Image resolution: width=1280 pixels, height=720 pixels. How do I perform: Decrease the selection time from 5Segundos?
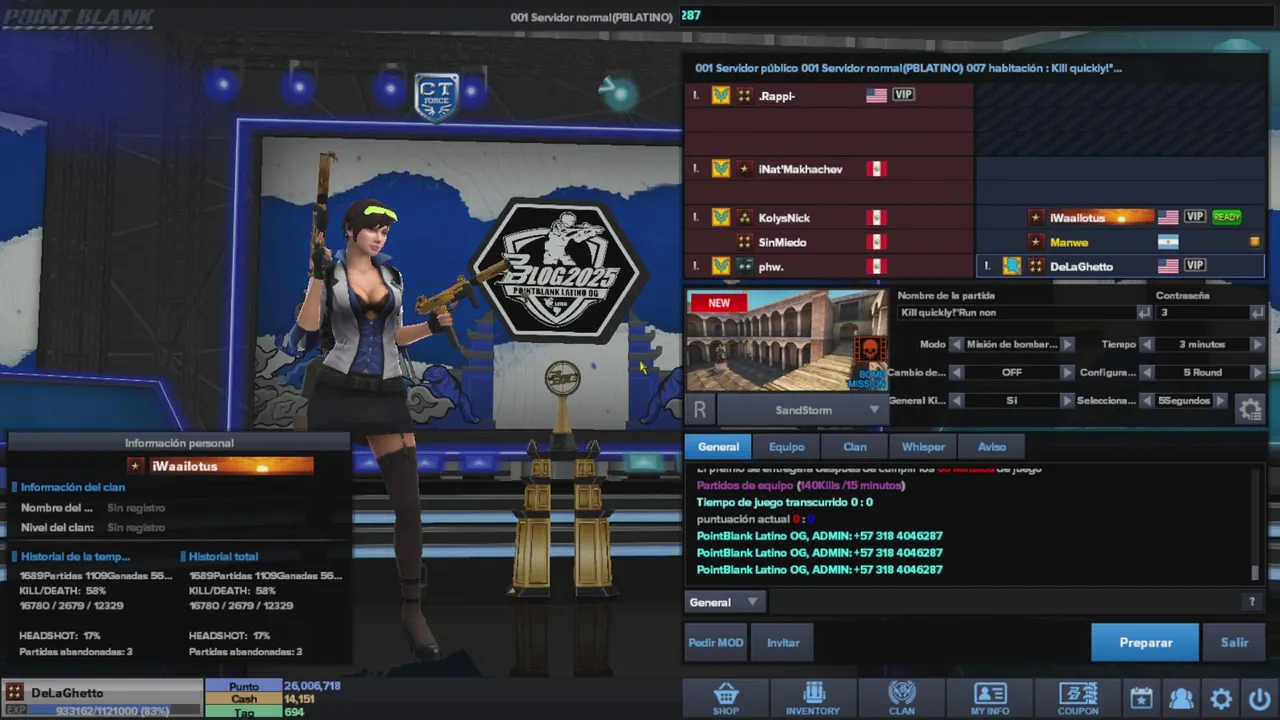(1147, 400)
